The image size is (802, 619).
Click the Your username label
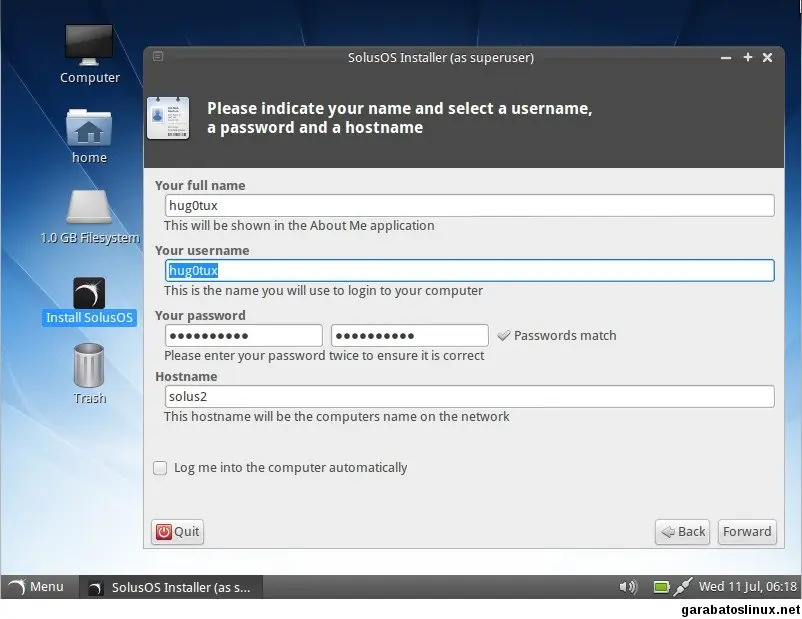202,251
